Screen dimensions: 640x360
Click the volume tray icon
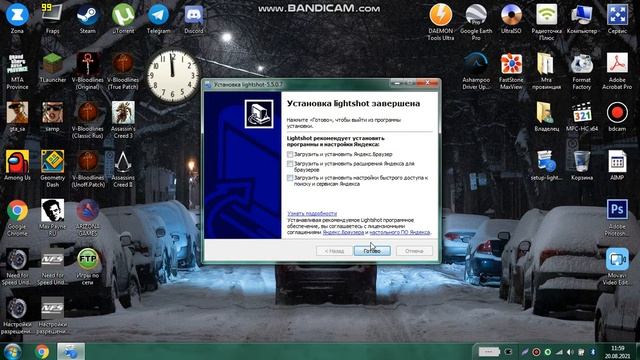(570, 352)
